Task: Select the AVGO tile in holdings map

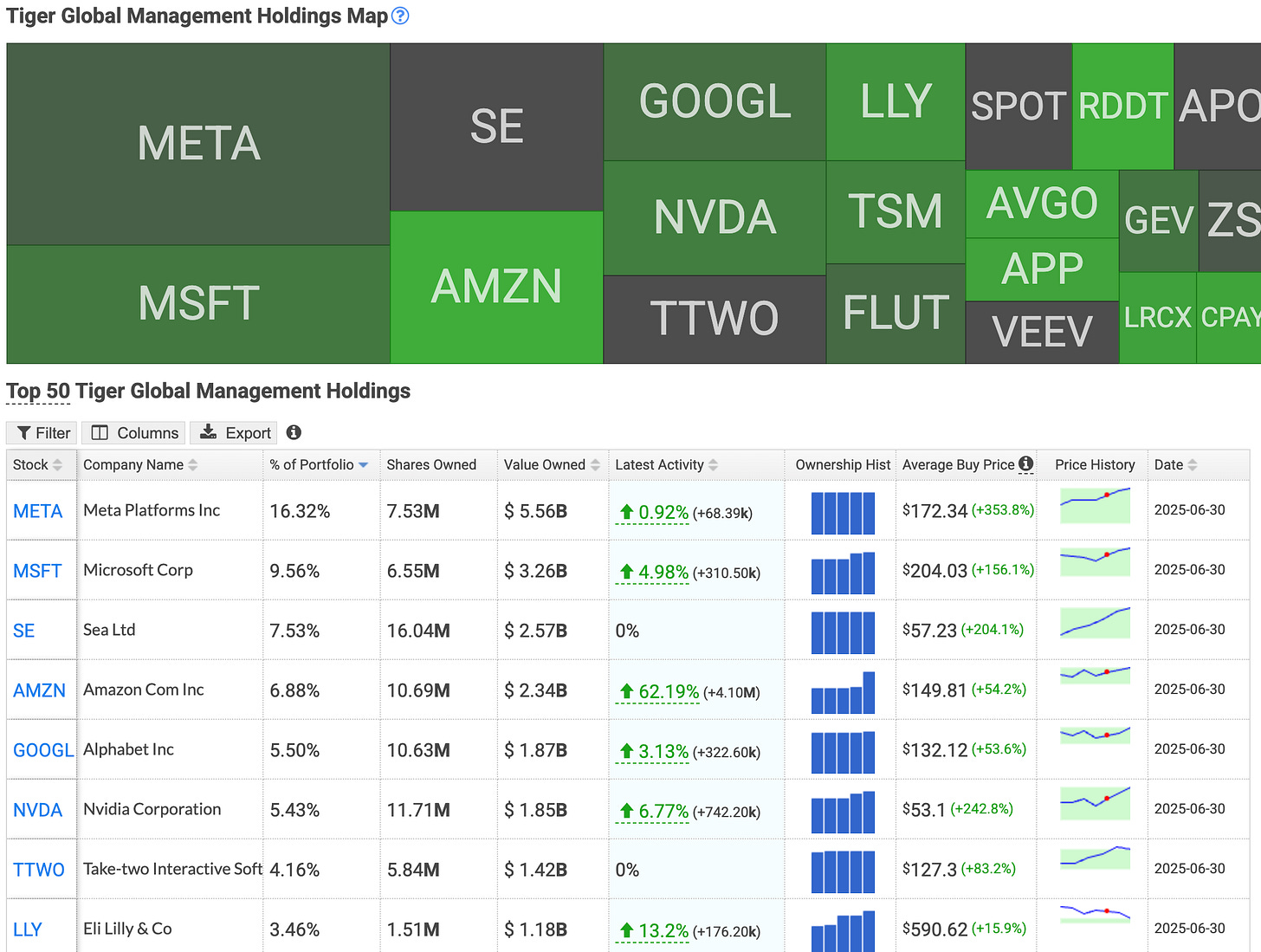Action: point(1042,204)
